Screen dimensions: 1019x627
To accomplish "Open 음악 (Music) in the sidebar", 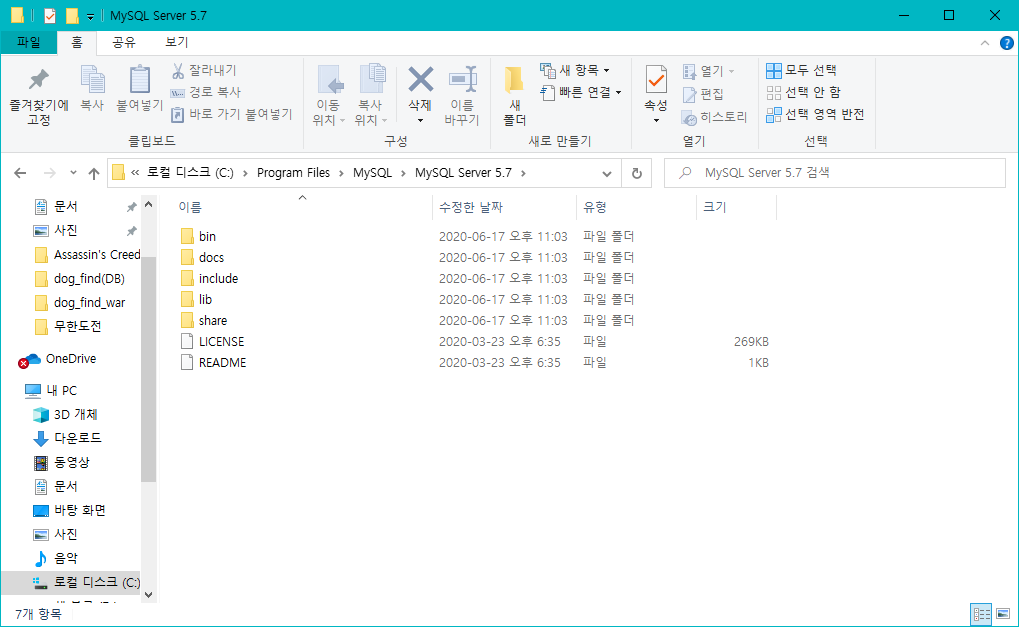I will pos(55,558).
